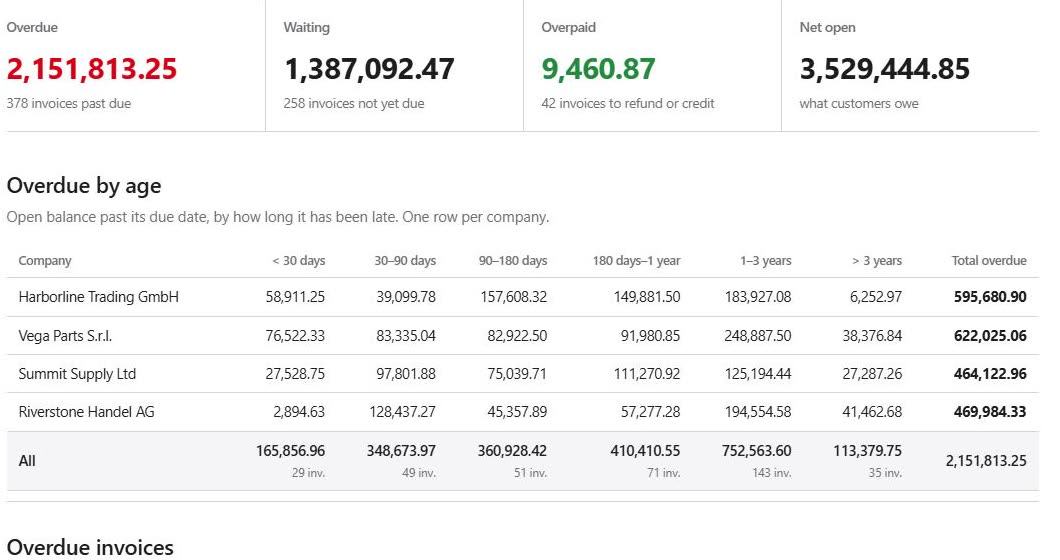Click the '< 30 days' column header
This screenshot has height=560, width=1060.
coord(299,261)
